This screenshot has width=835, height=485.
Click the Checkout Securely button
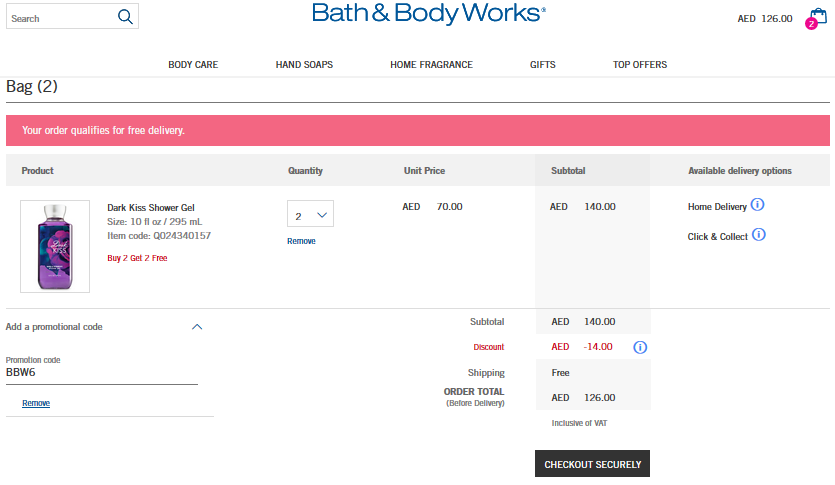(x=593, y=465)
